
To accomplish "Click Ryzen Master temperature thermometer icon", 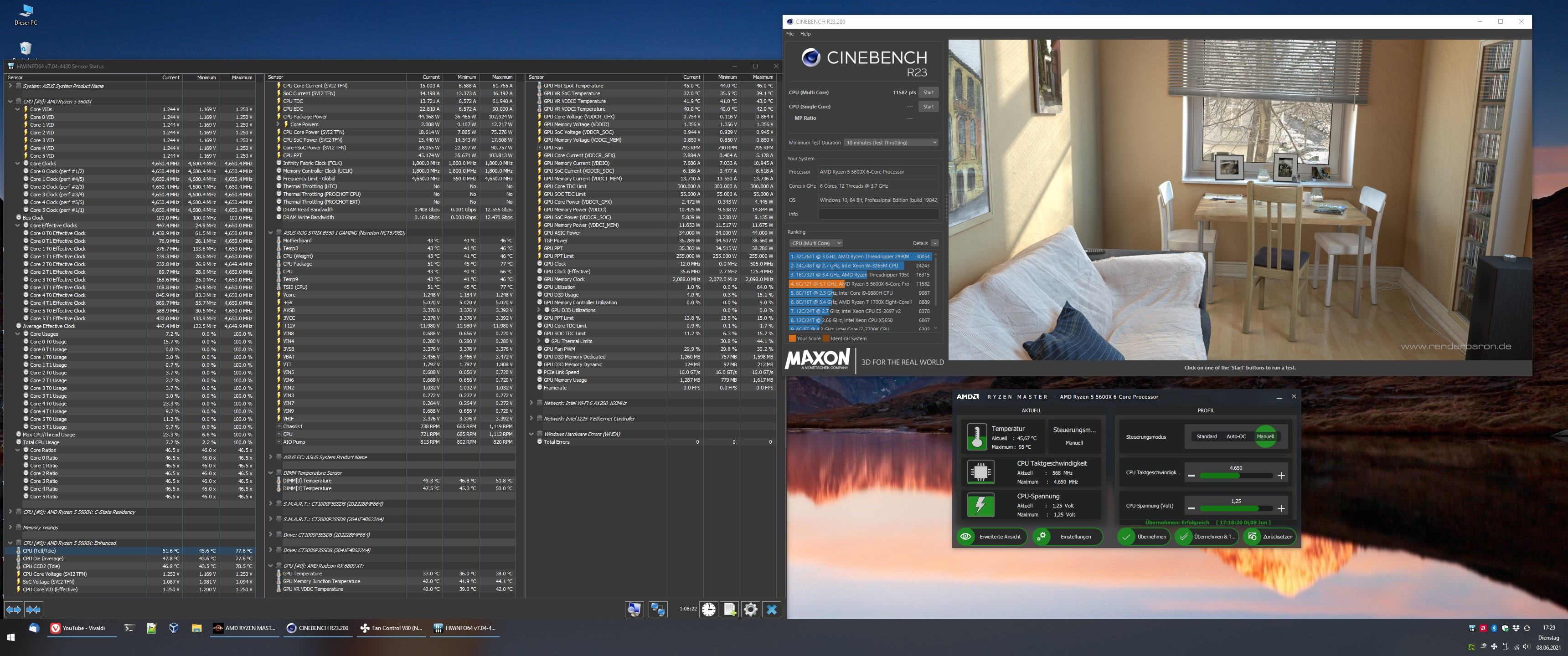I will point(977,437).
